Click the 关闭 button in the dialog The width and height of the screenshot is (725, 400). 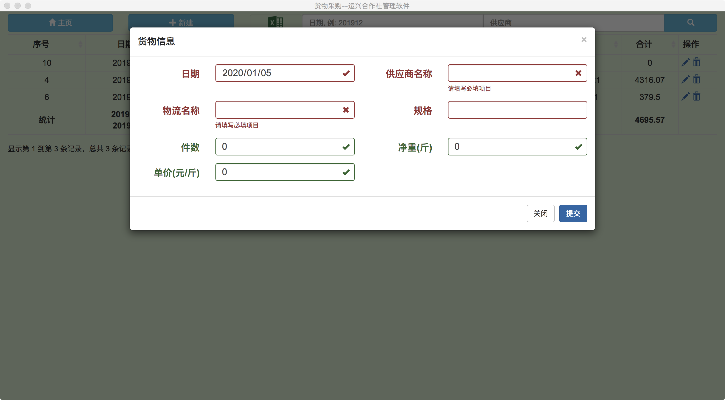[x=540, y=213]
